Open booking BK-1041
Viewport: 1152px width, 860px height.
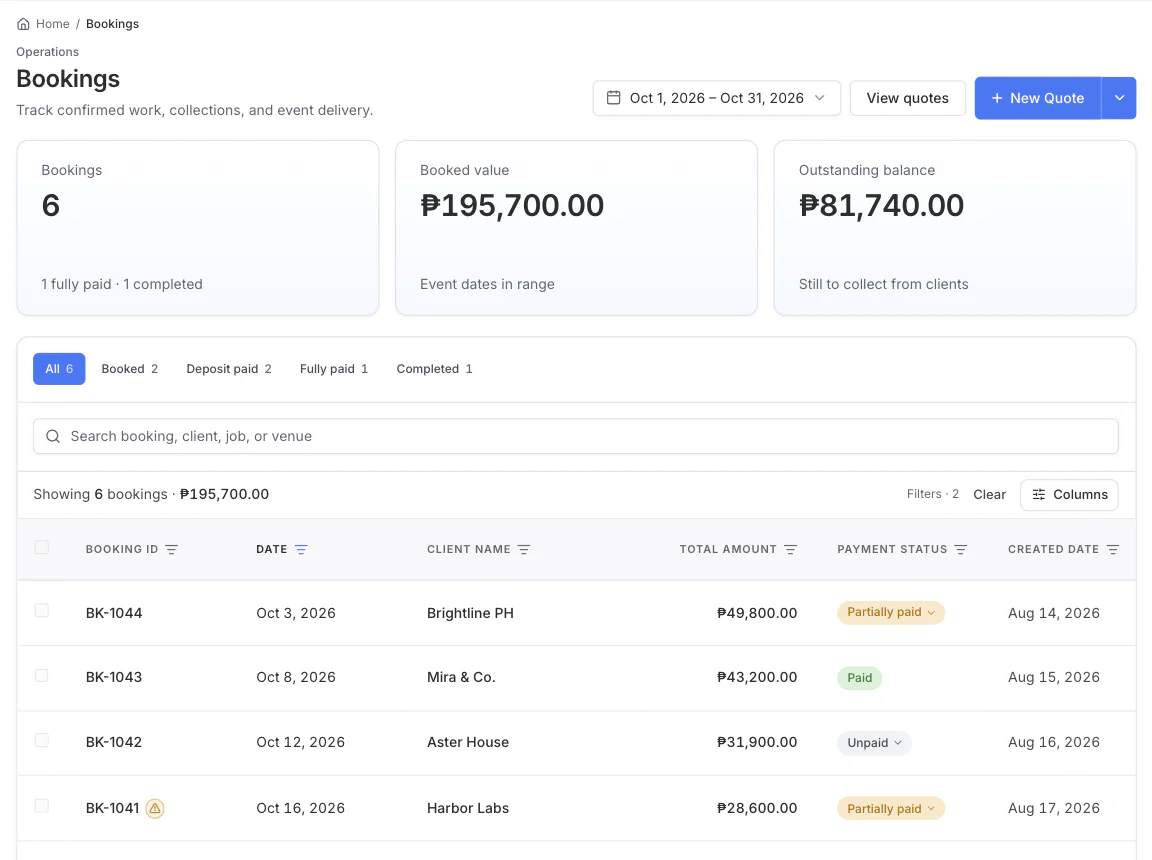(112, 808)
